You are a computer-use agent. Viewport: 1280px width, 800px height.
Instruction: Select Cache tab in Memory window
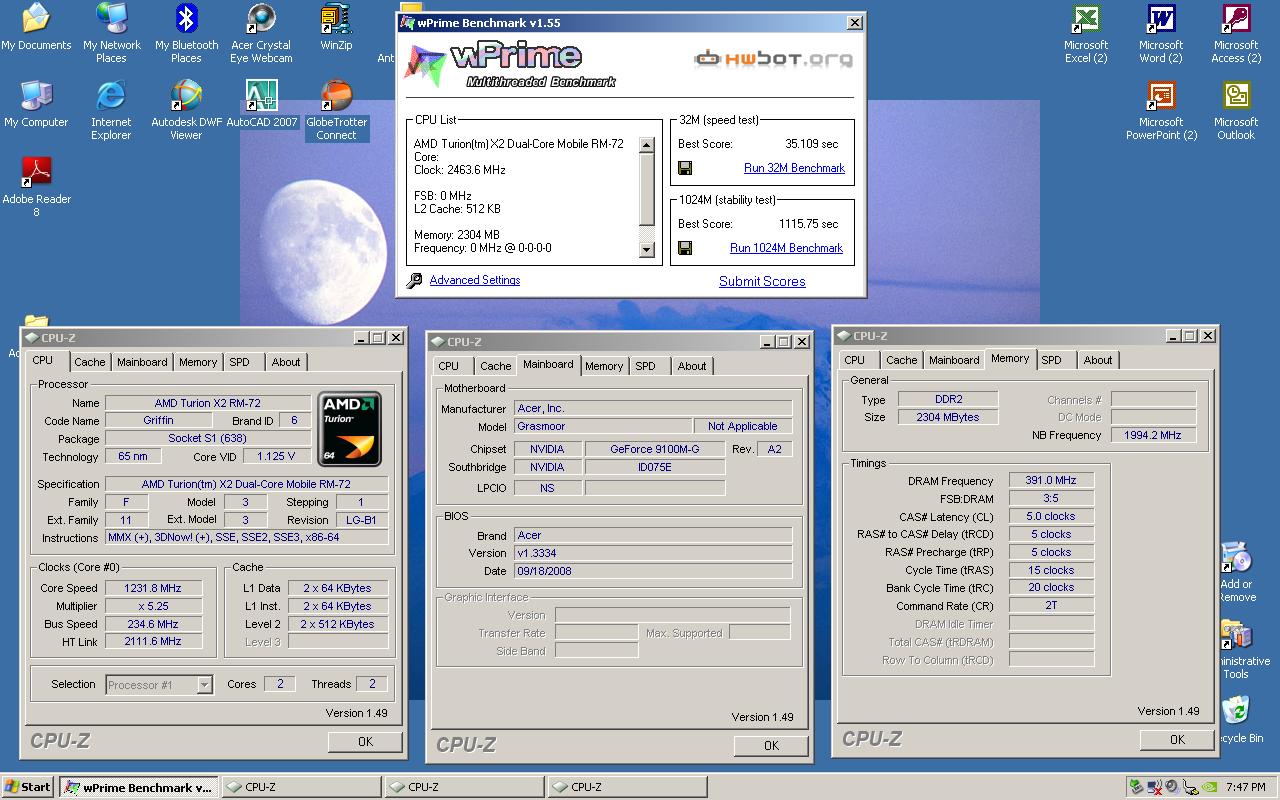901,360
